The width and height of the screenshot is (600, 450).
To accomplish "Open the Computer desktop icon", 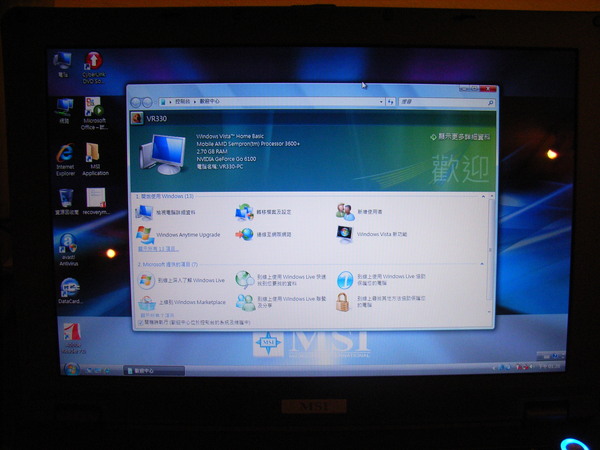I will (x=63, y=64).
